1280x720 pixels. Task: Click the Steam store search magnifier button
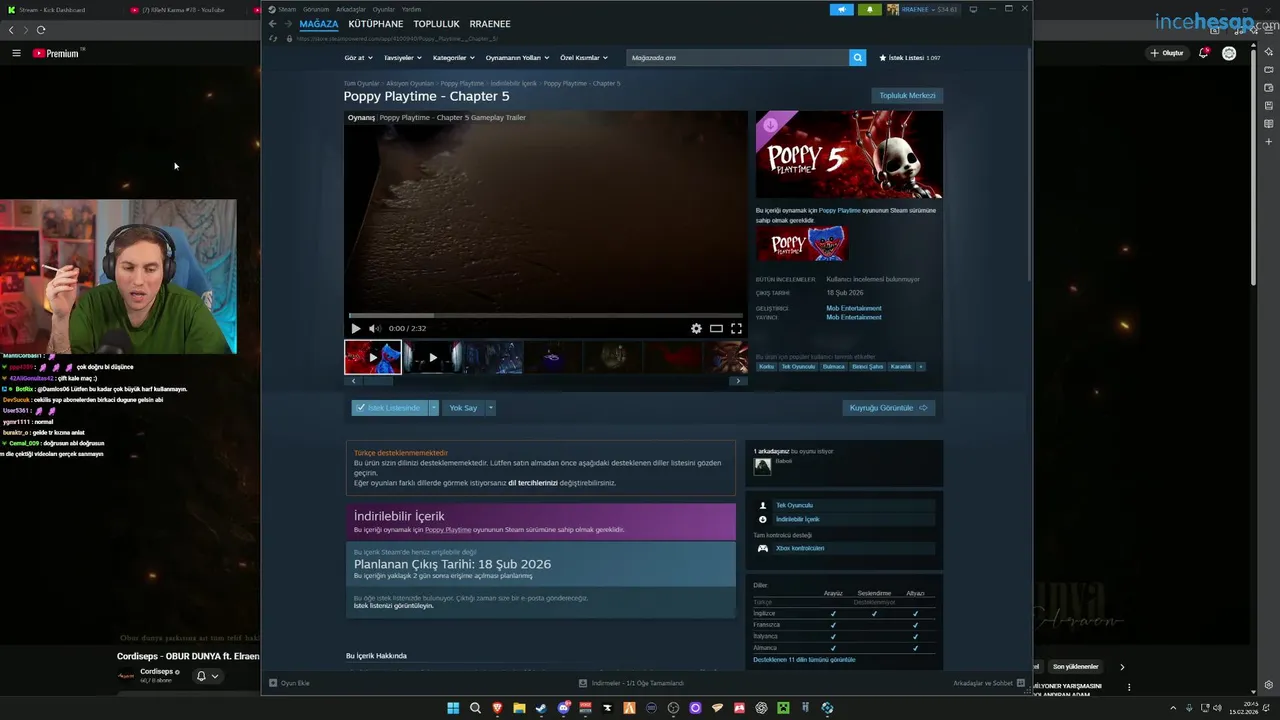coord(857,57)
